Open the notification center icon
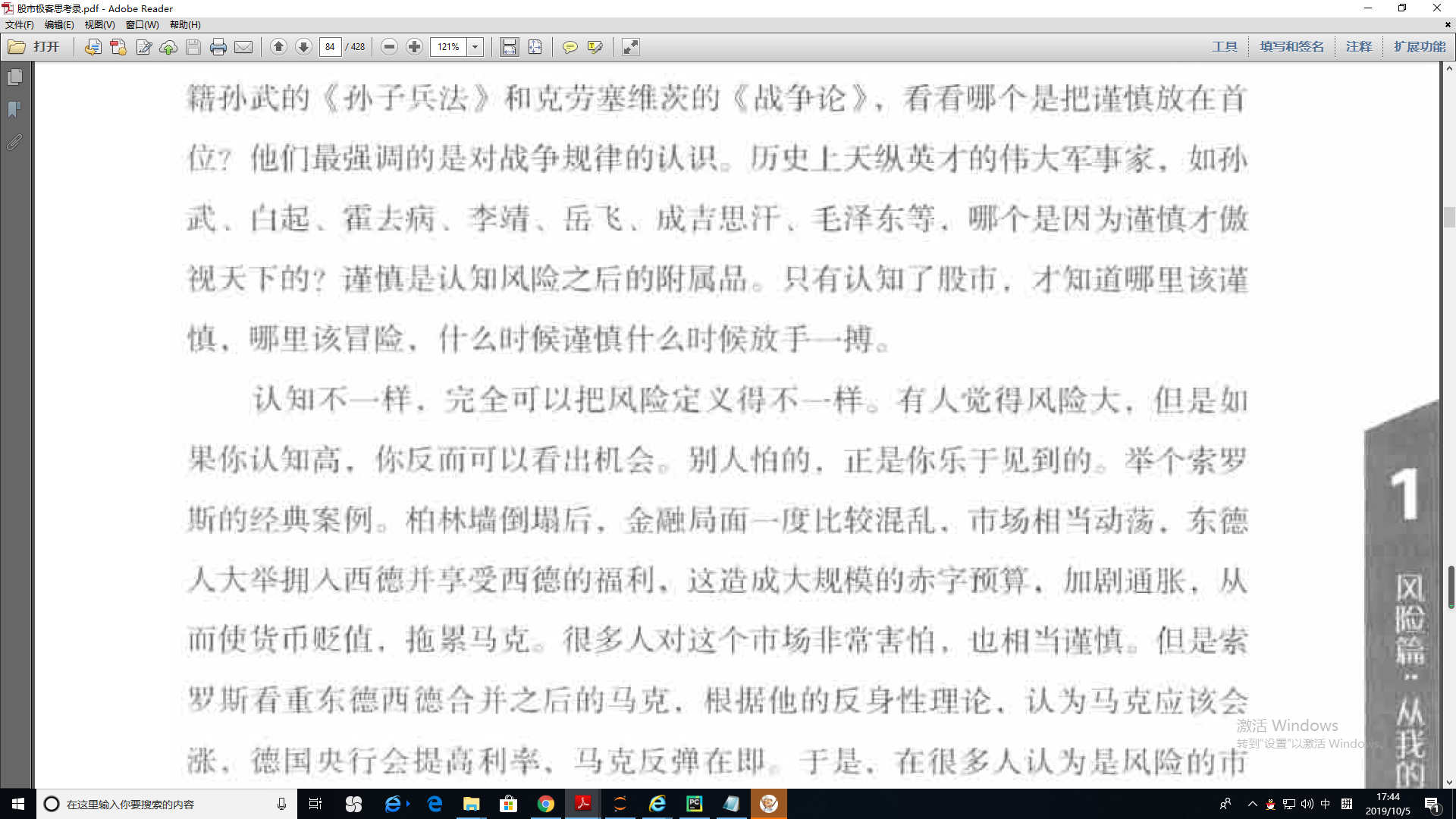Viewport: 1456px width, 819px height. click(1432, 804)
